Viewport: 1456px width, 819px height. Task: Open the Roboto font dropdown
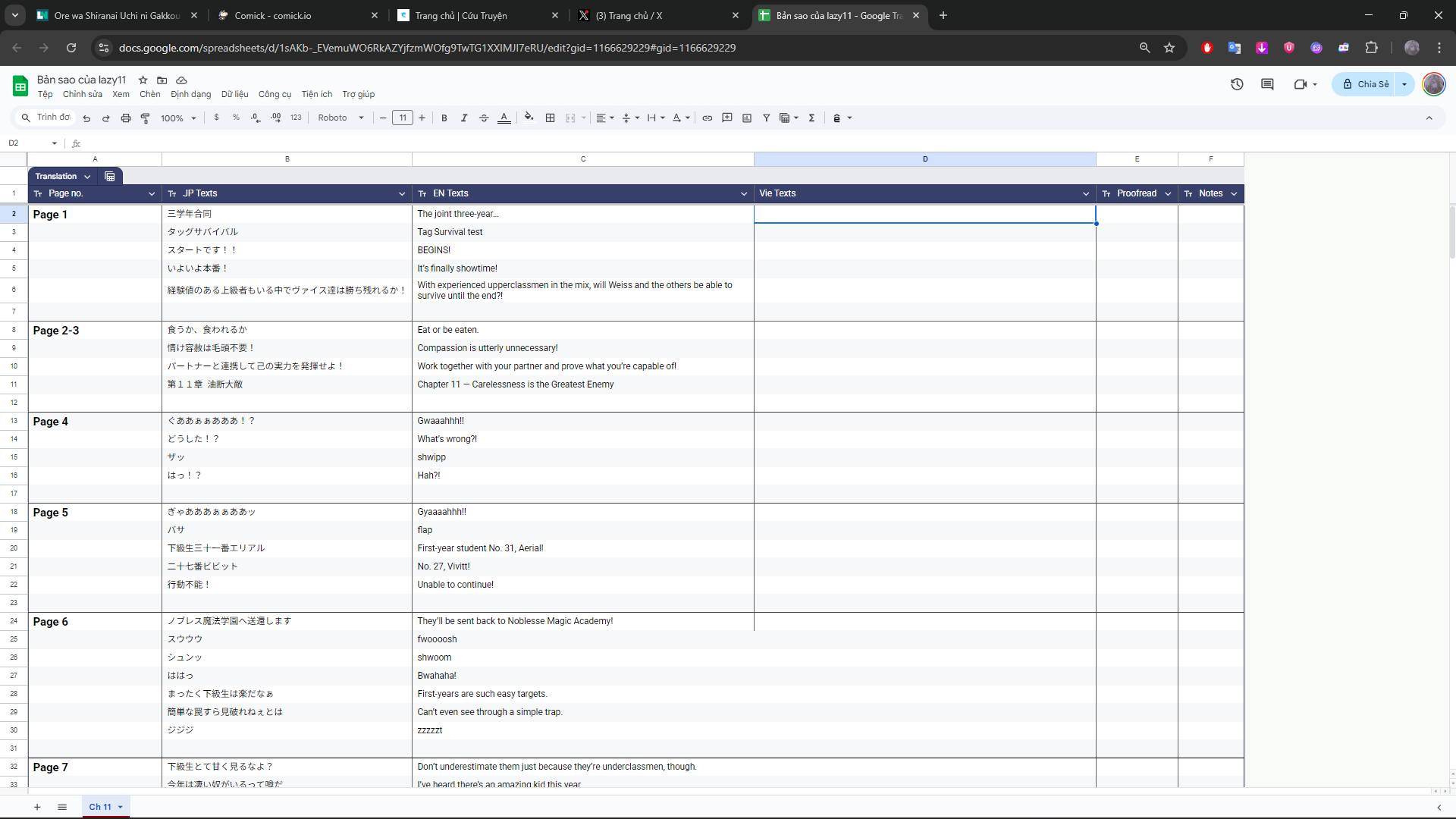340,118
